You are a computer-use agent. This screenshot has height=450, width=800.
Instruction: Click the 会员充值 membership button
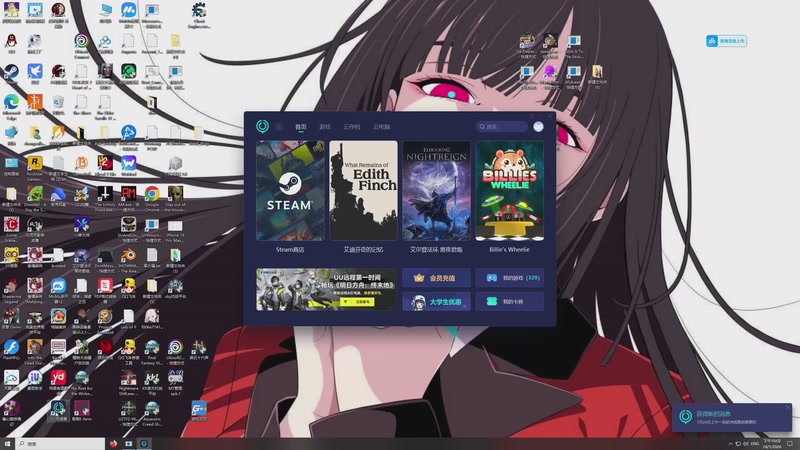point(436,278)
